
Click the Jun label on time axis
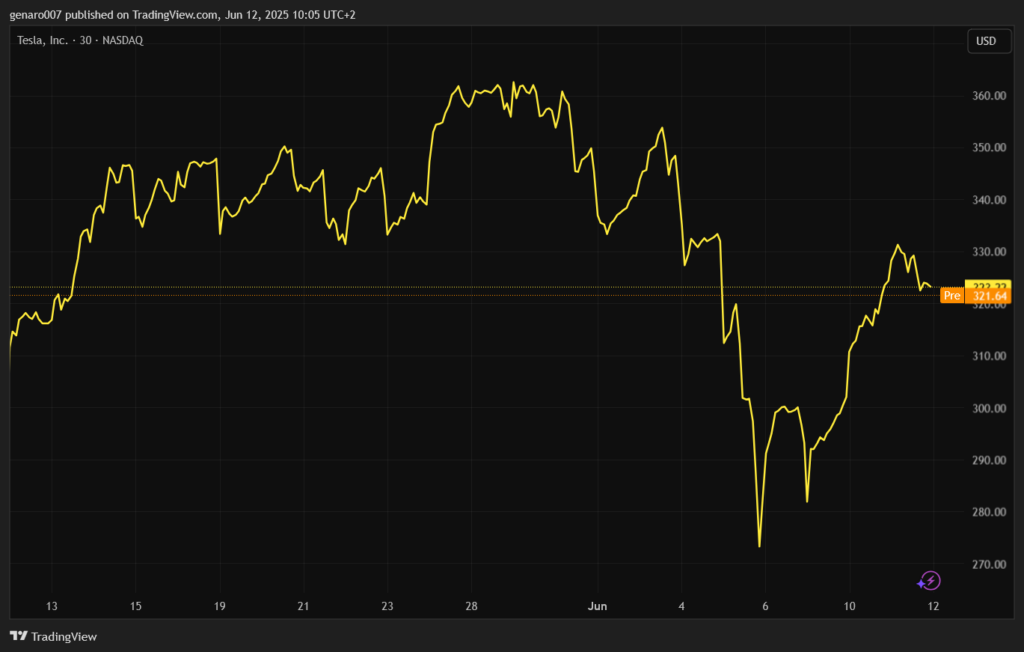(597, 606)
